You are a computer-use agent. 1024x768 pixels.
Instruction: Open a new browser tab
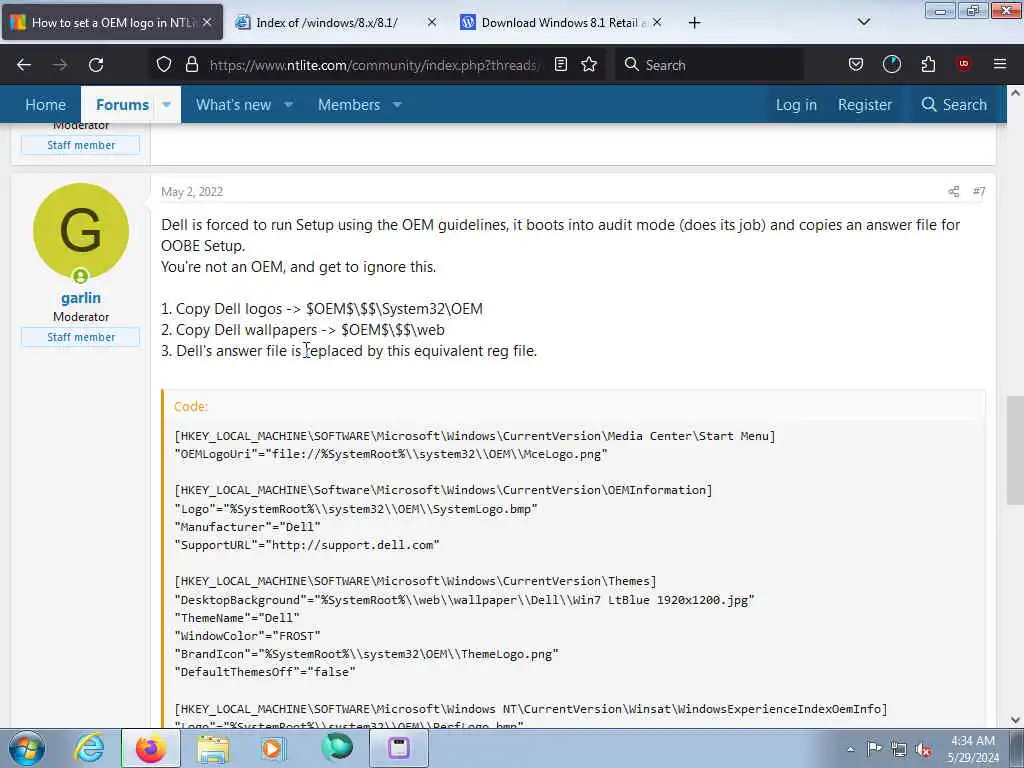tap(694, 23)
